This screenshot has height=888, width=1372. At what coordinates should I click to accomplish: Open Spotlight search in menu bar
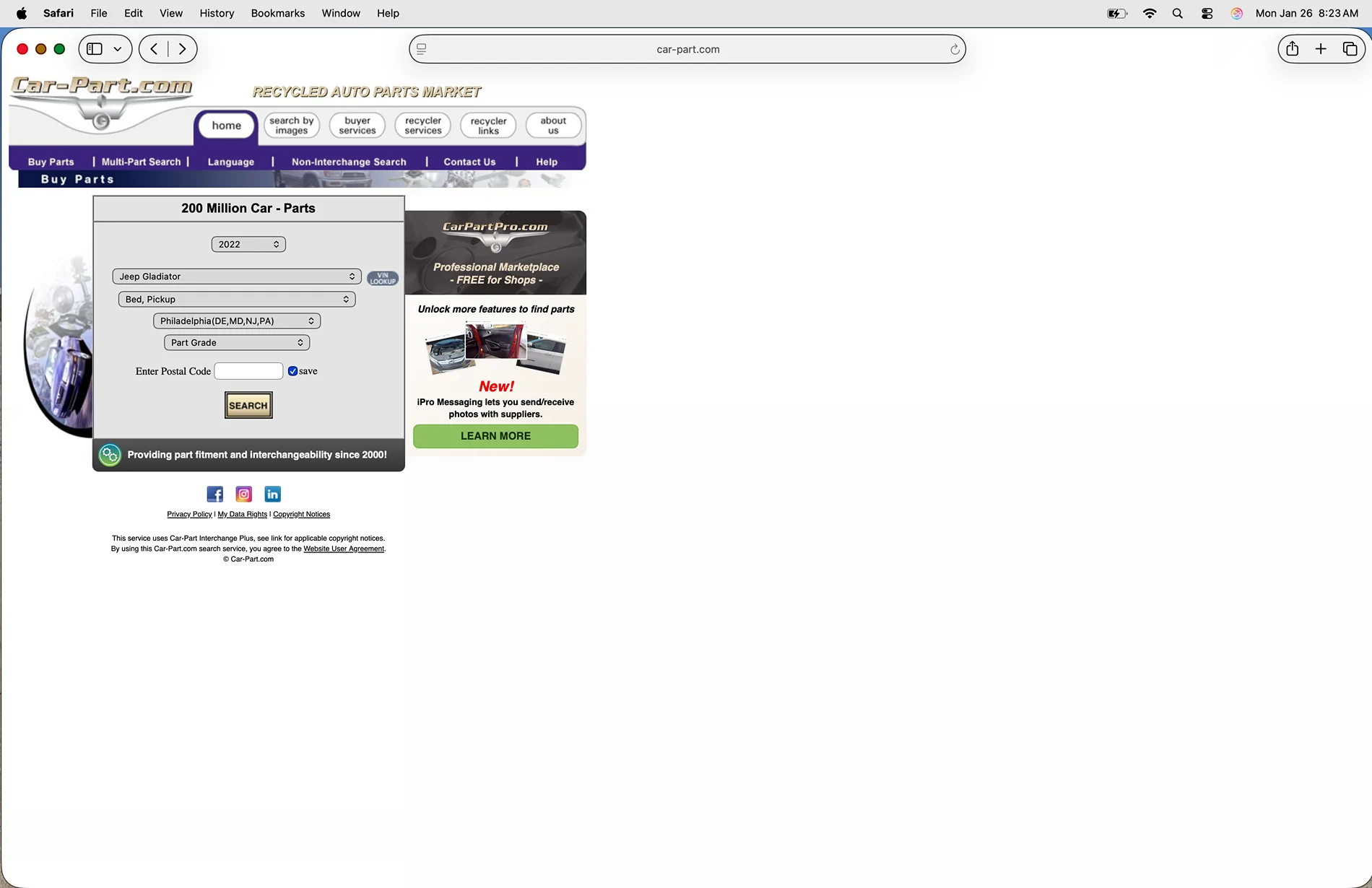[1178, 13]
